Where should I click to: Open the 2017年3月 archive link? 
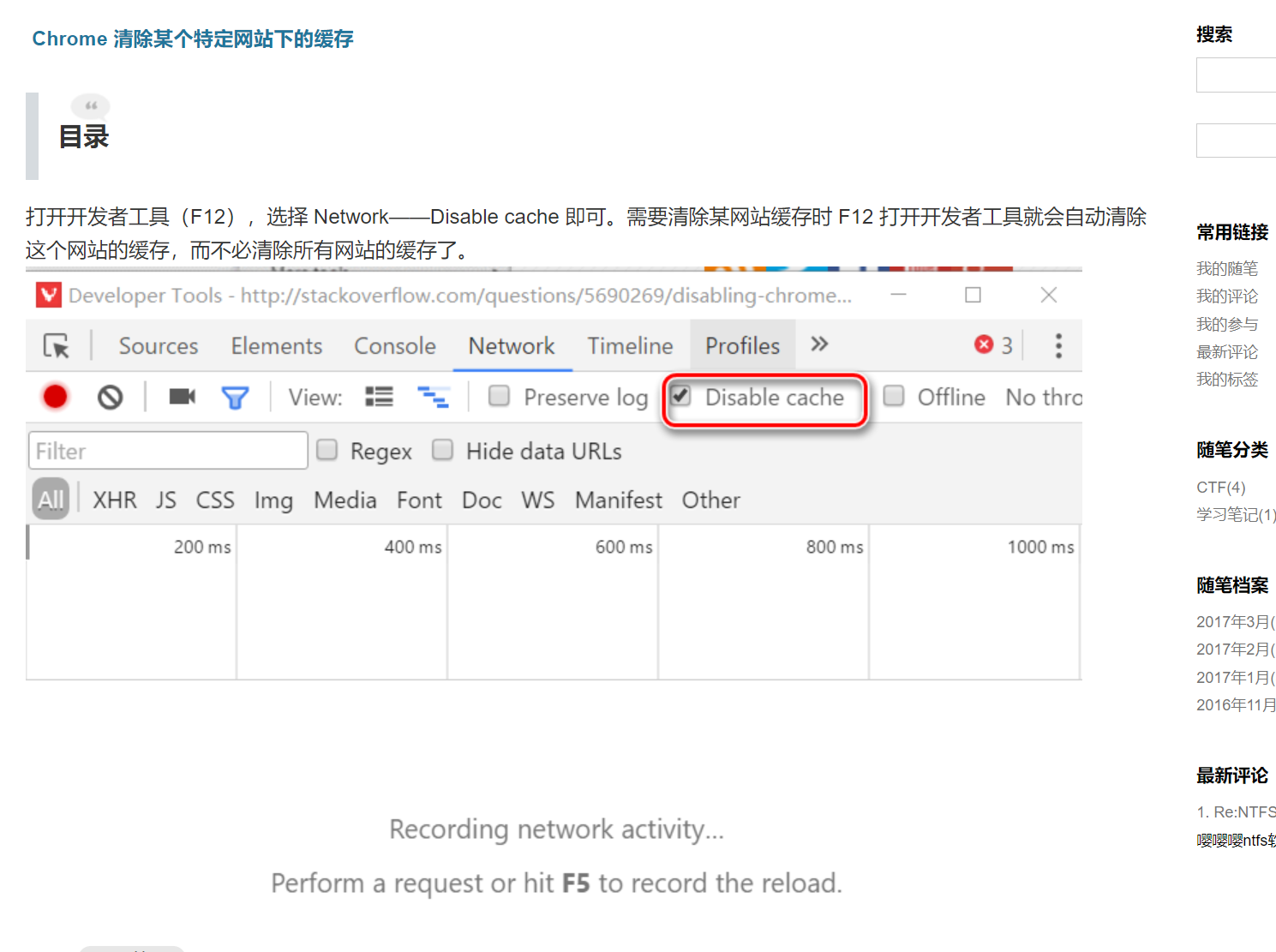[x=1236, y=622]
